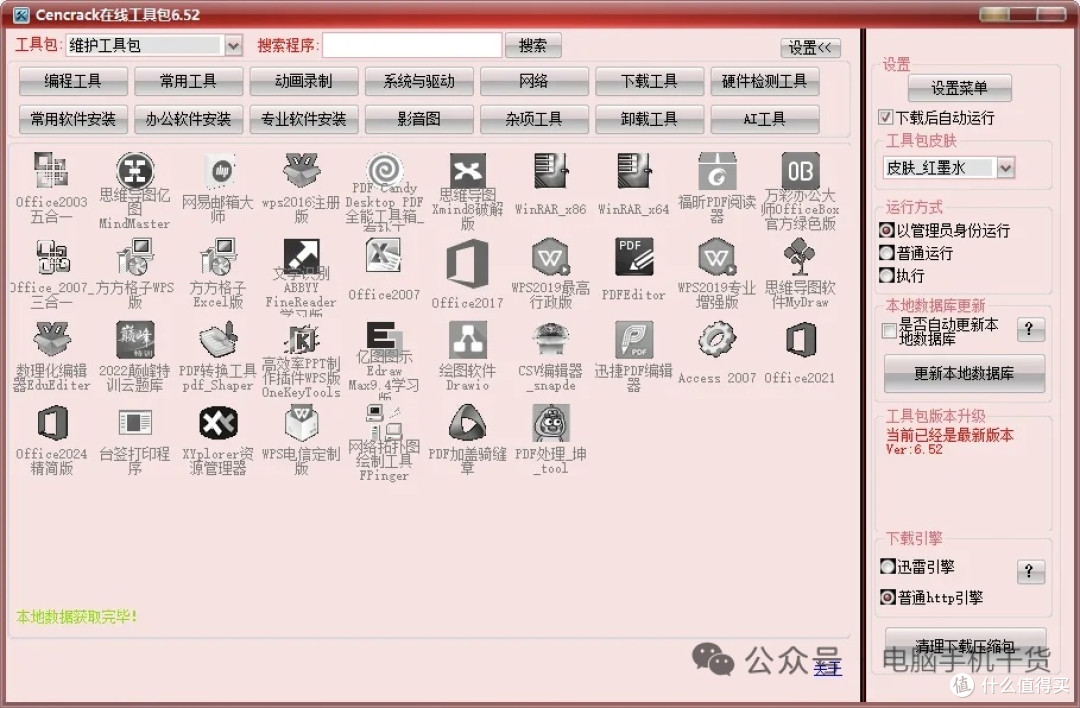Open the ABBYY FineReader icon
This screenshot has height=708, width=1080.
coord(302,256)
